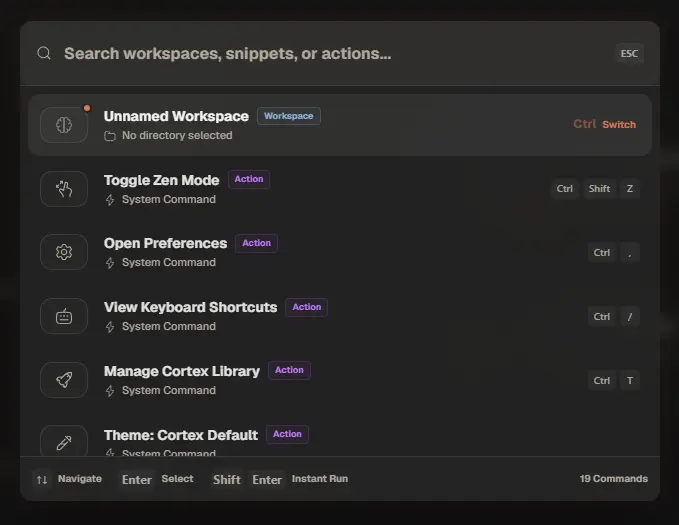This screenshot has width=679, height=525.
Task: Click the hand icon for Toggle Zen Mode
Action: (64, 189)
